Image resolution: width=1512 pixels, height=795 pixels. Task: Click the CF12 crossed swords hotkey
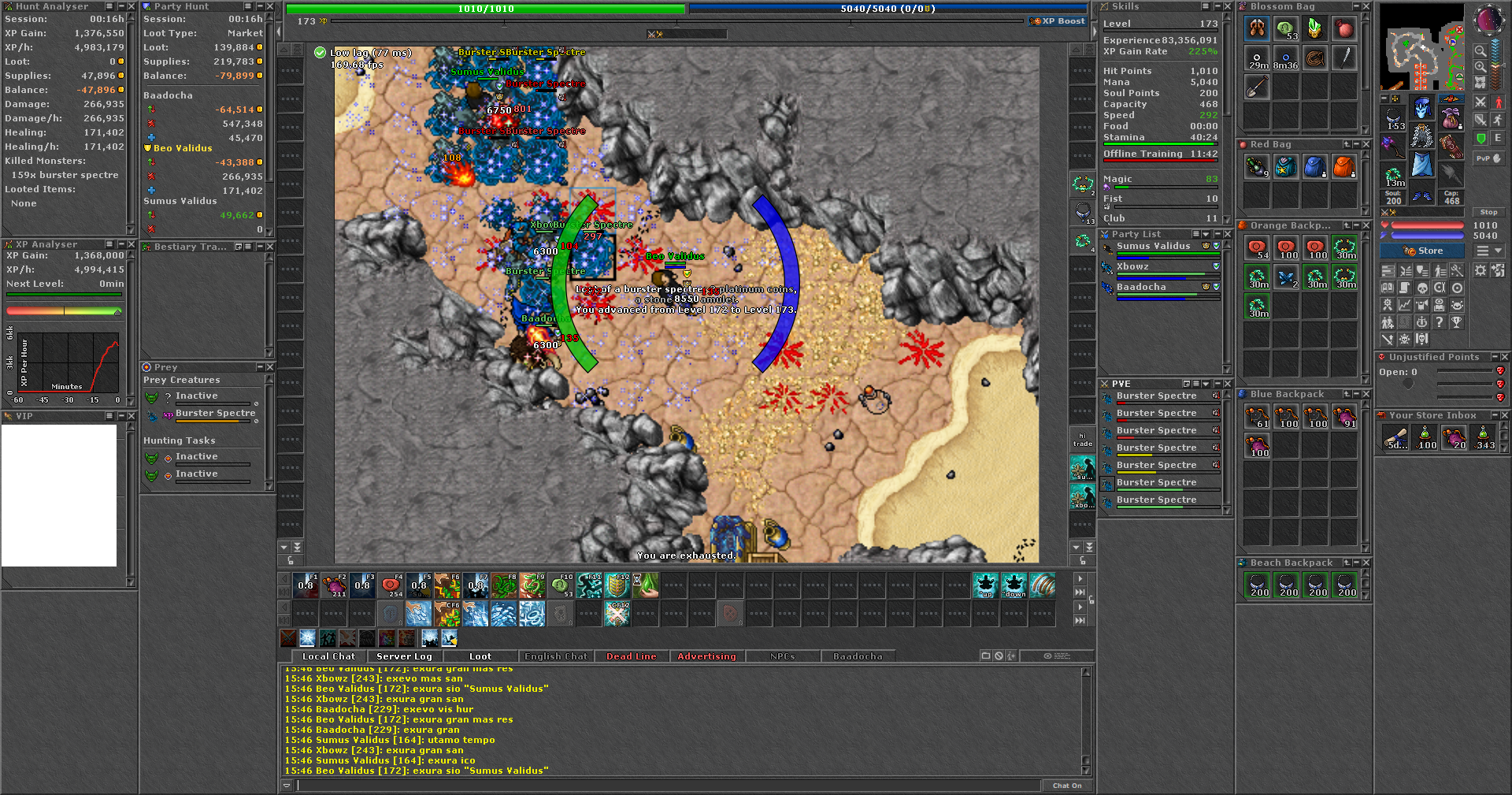617,614
